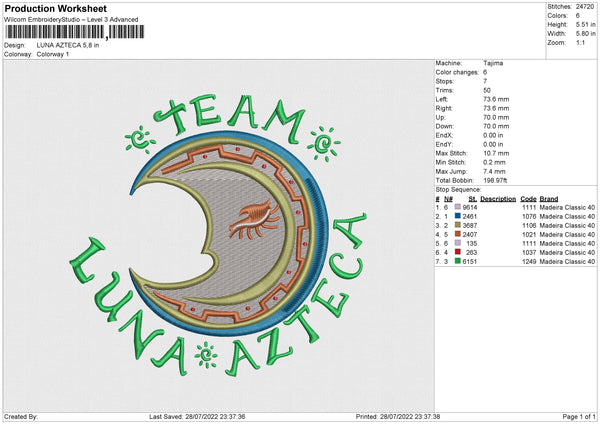
Task: Click the green swatch with code 1249
Action: pyautogui.click(x=457, y=261)
